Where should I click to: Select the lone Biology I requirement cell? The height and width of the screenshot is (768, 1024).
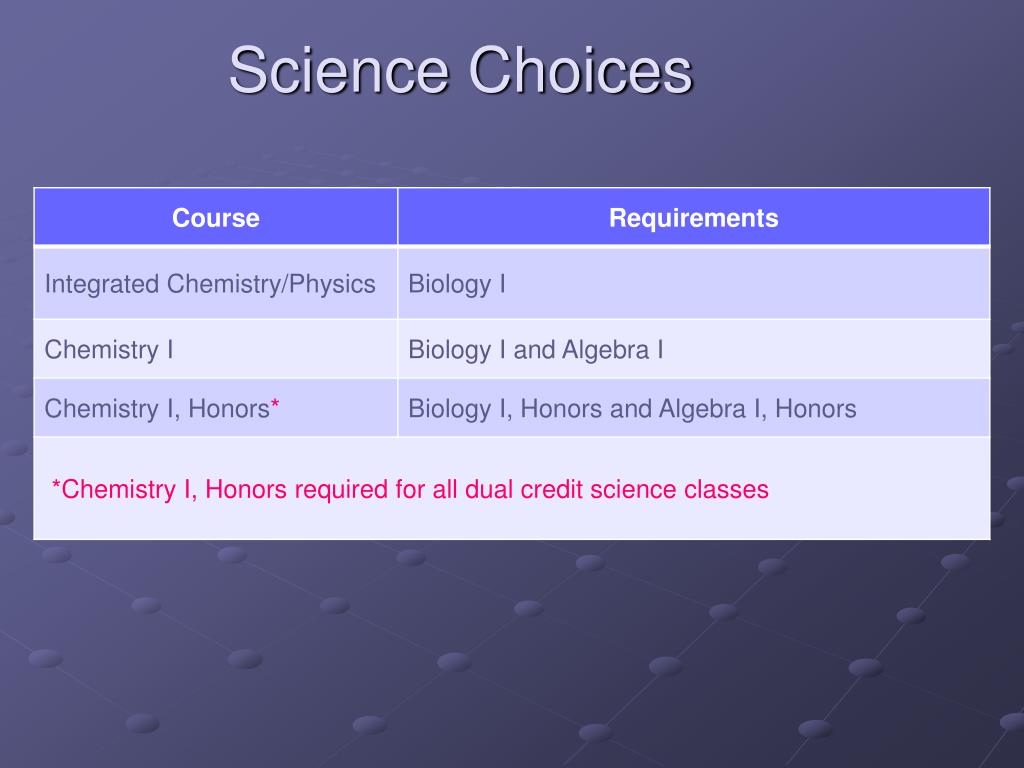click(694, 283)
